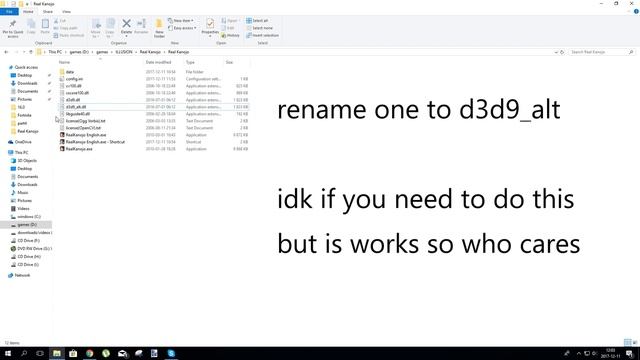Image resolution: width=640 pixels, height=360 pixels.
Task: Click the taskbar Search icon
Action: tap(24, 353)
